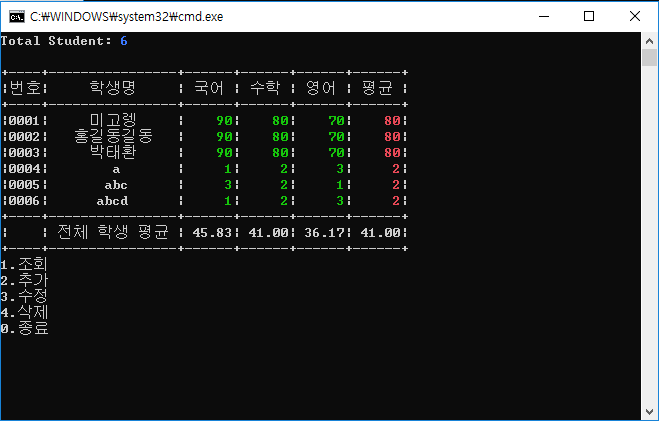
Task: Click the vertical scrollbar thumb
Action: tap(649, 58)
